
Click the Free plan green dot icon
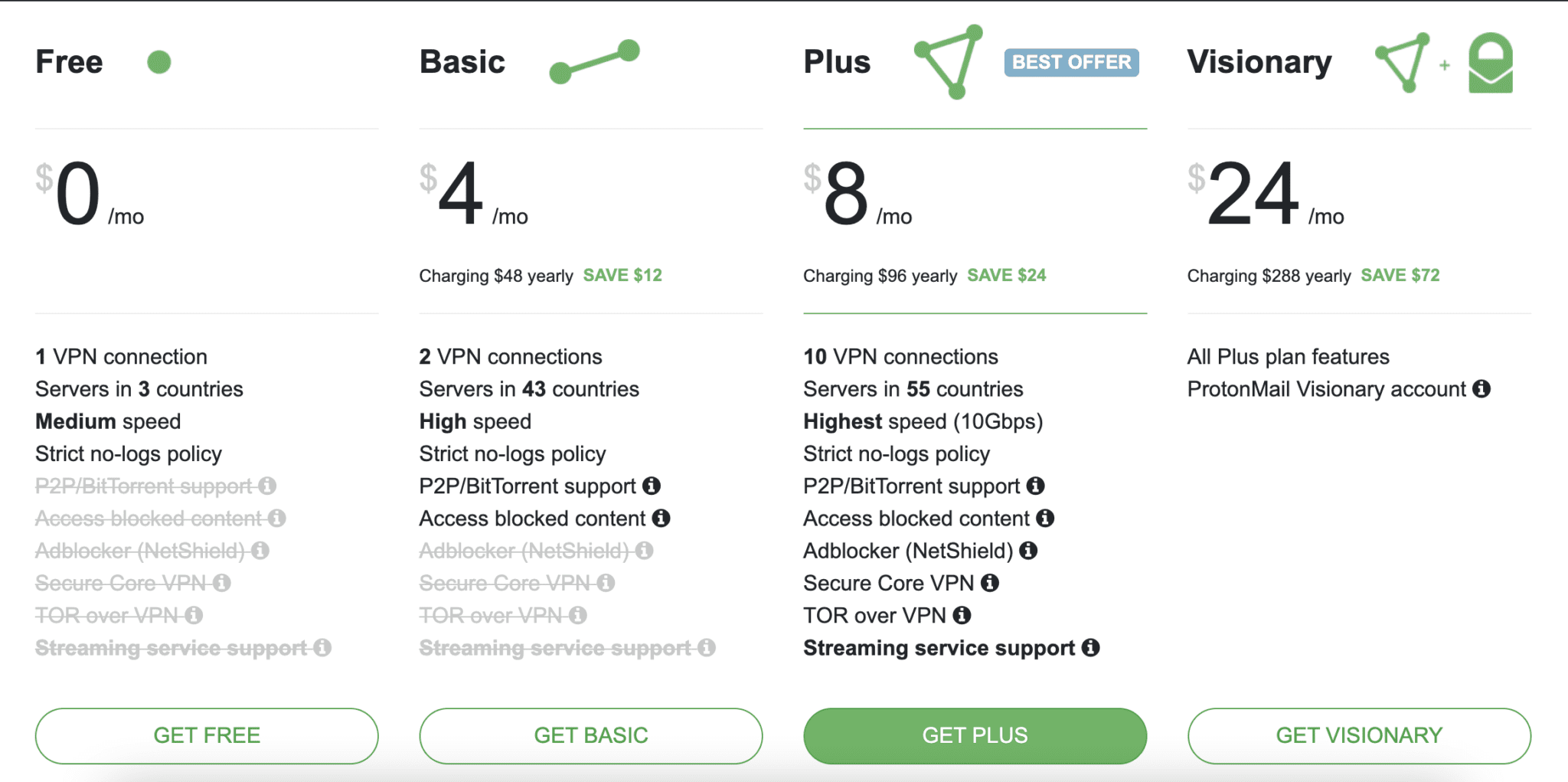click(159, 62)
